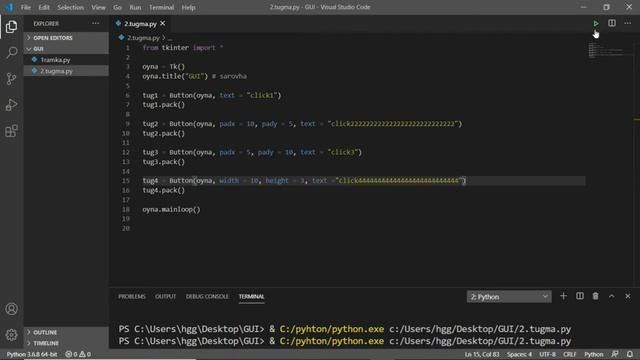Split the terminal panel
Viewport: 640px width, 360px height.
tap(580, 296)
